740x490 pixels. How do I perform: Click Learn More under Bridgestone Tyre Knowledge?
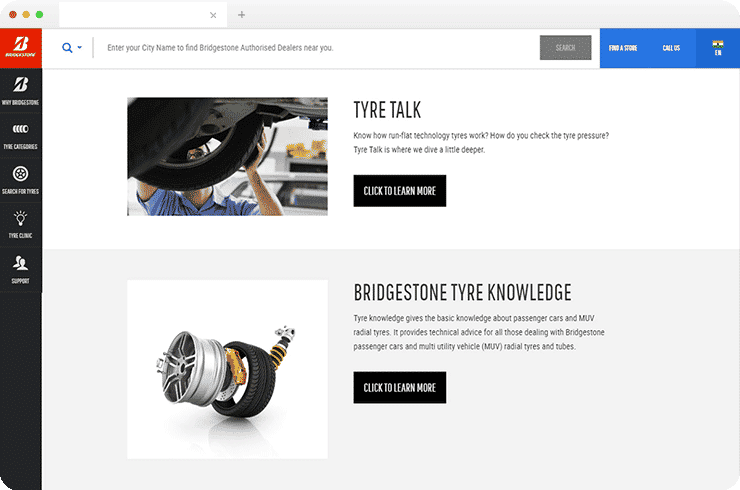[x=400, y=388]
